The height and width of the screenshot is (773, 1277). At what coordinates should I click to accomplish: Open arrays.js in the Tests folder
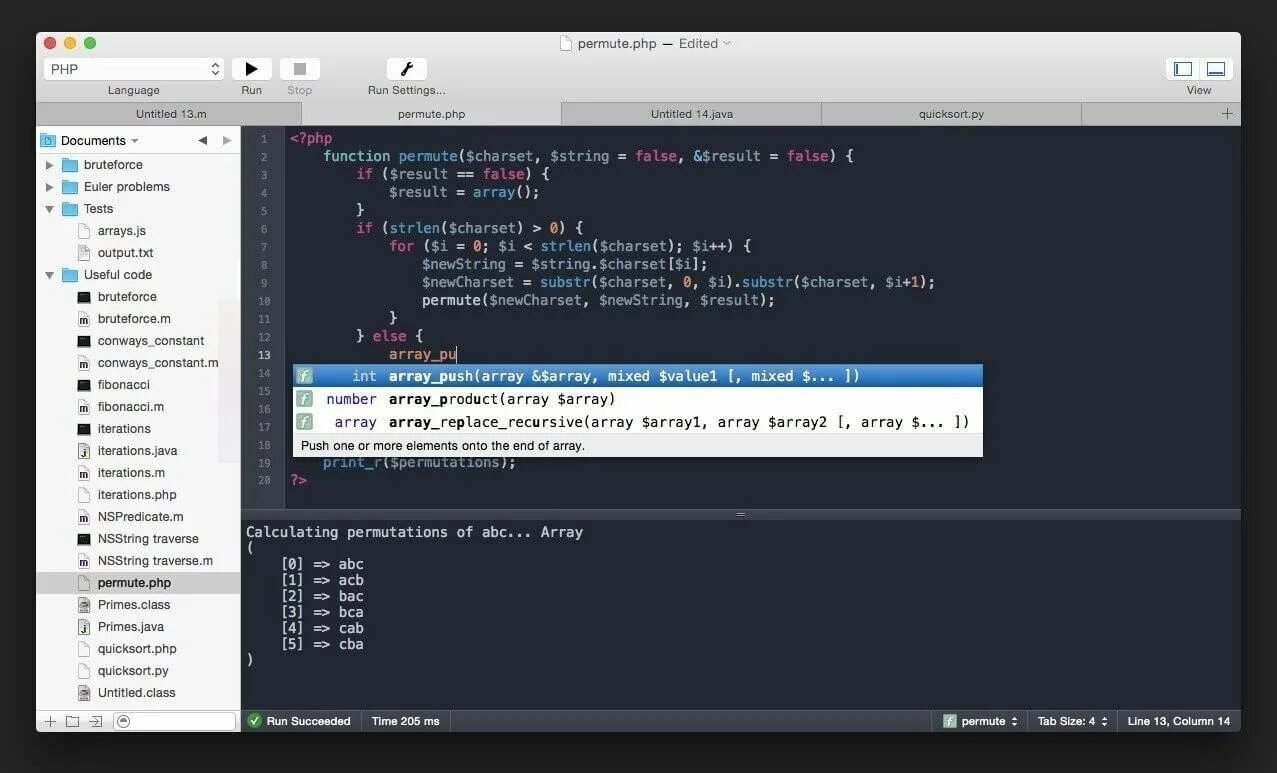pos(122,231)
